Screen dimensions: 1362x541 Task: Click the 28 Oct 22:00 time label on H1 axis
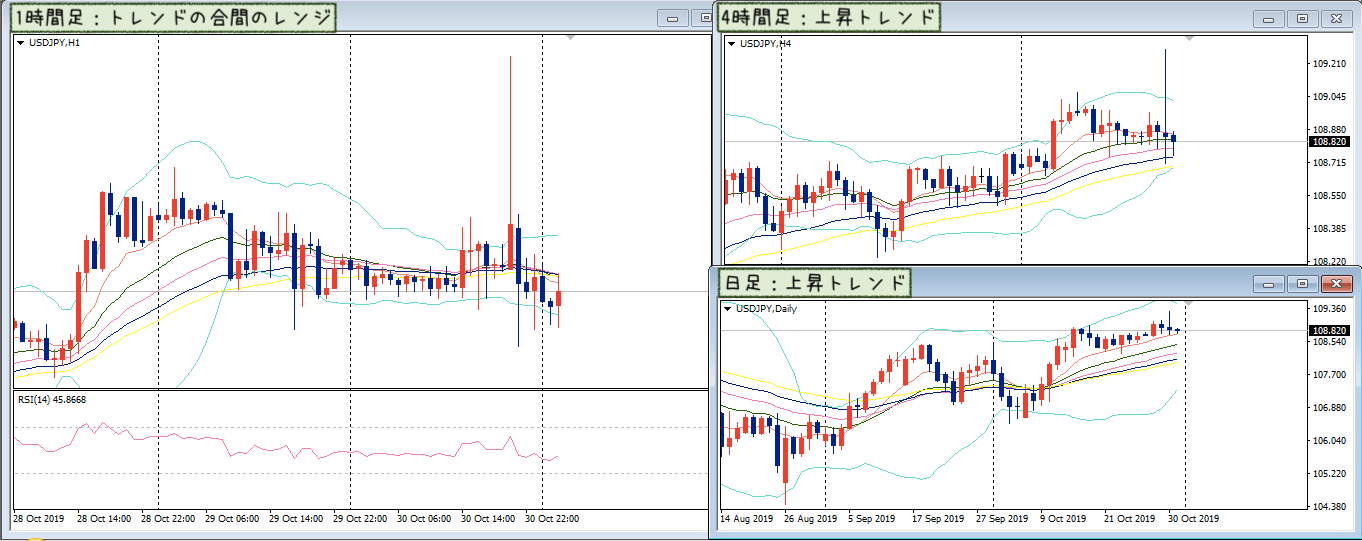pos(169,519)
